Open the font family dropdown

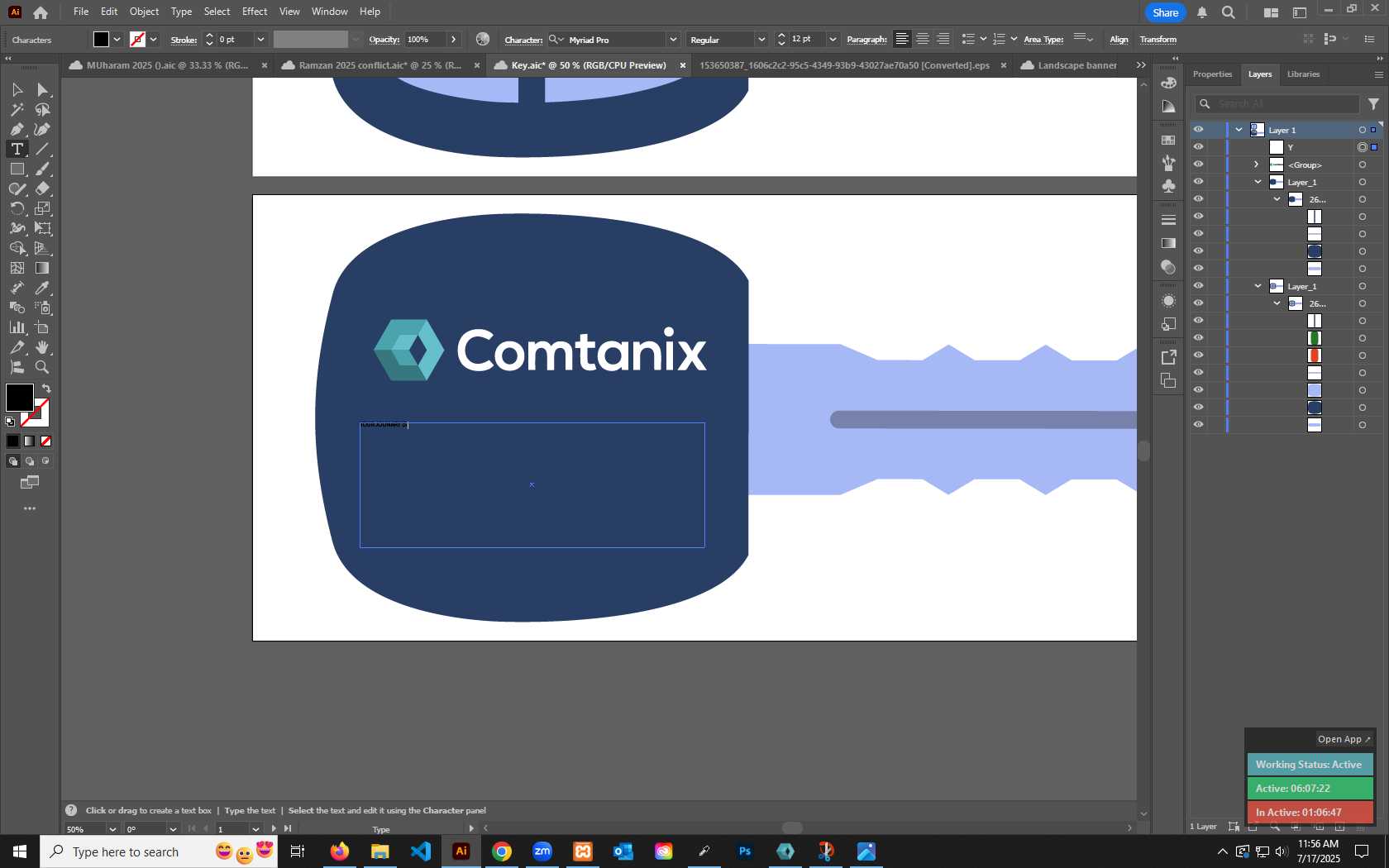pos(673,40)
